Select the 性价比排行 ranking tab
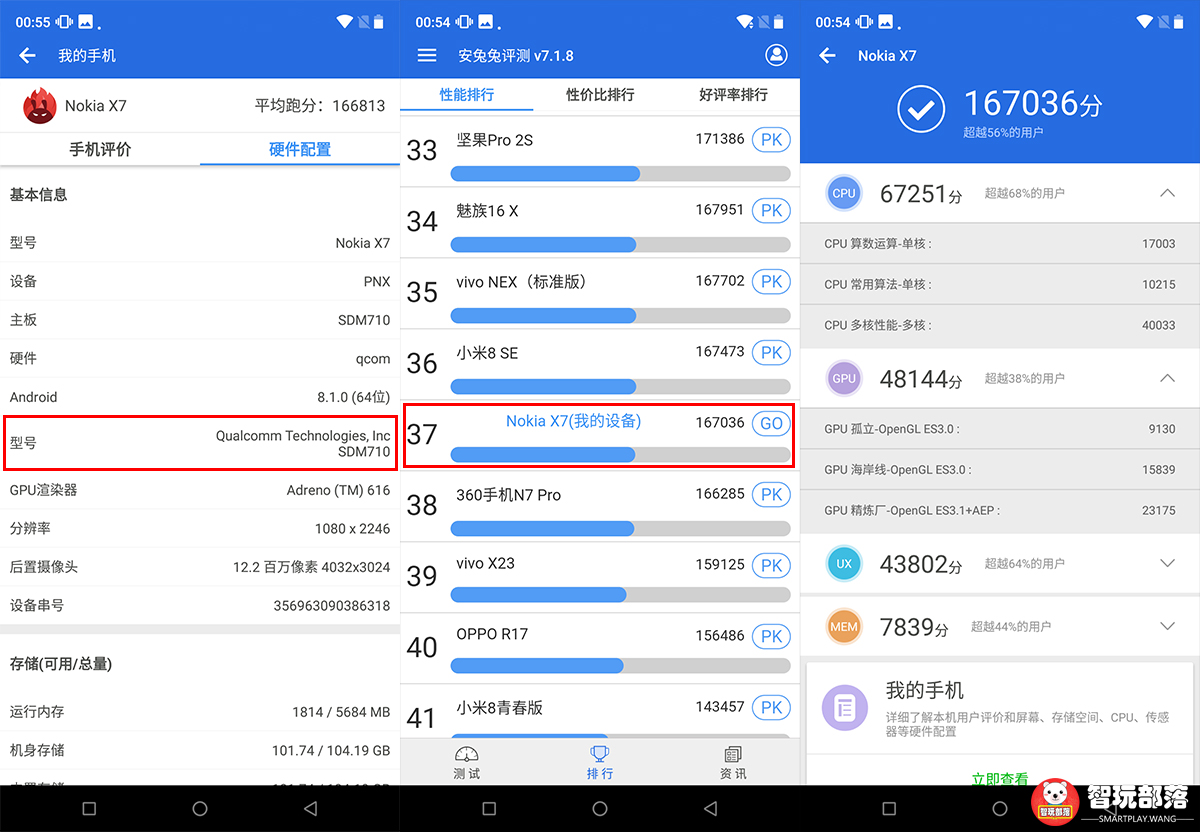Screen dimensions: 1200x832 click(600, 95)
